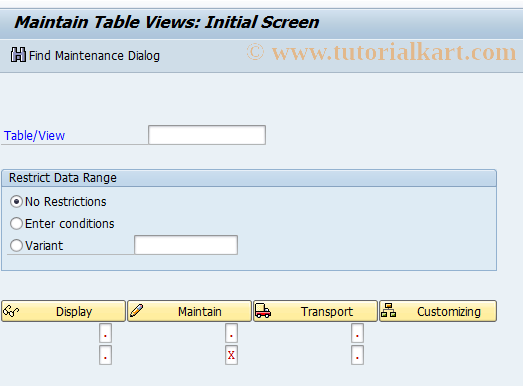Click the Table/View label
This screenshot has height=386, width=523.
tap(34, 135)
